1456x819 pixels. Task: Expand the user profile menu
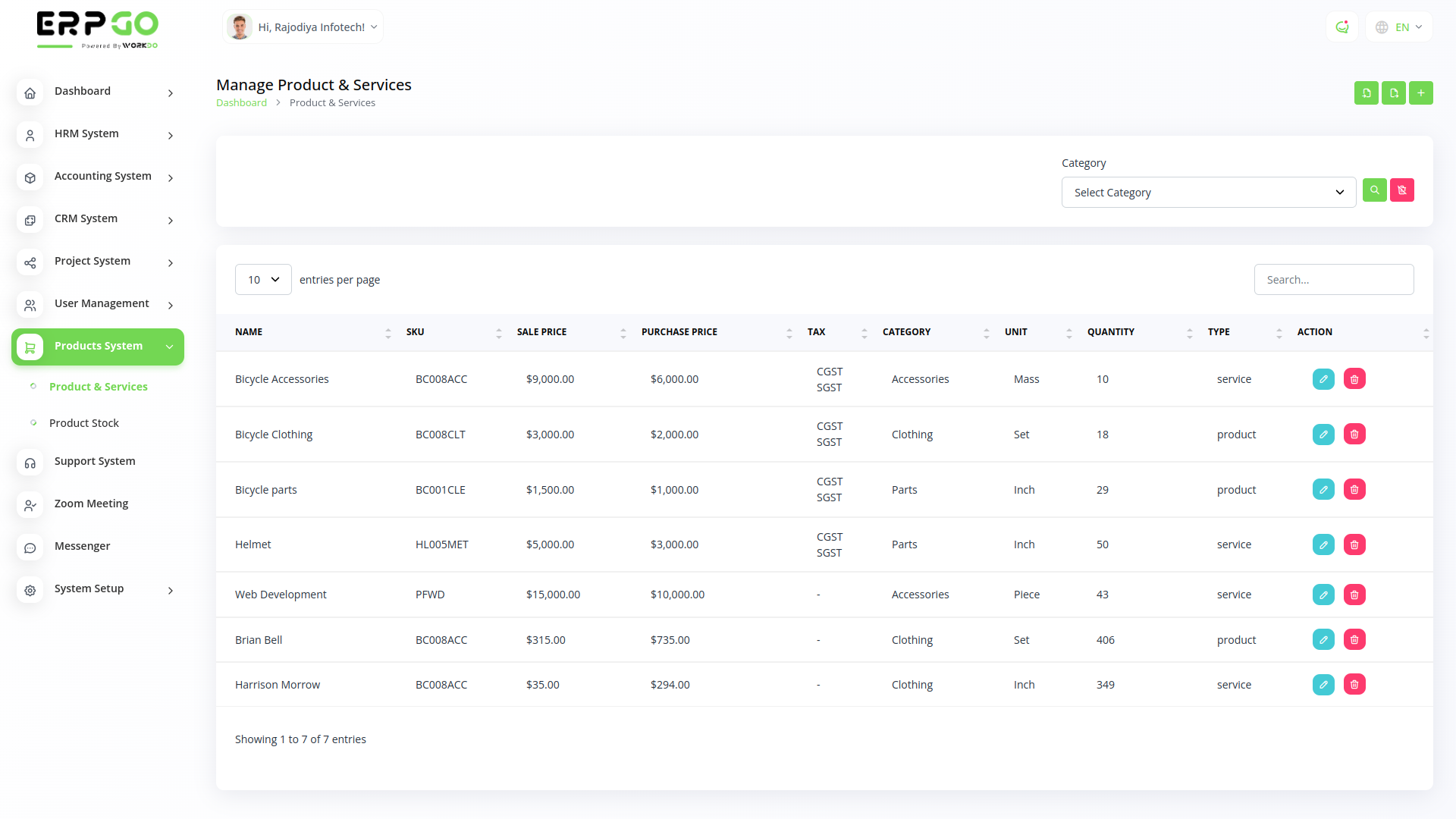pos(303,27)
